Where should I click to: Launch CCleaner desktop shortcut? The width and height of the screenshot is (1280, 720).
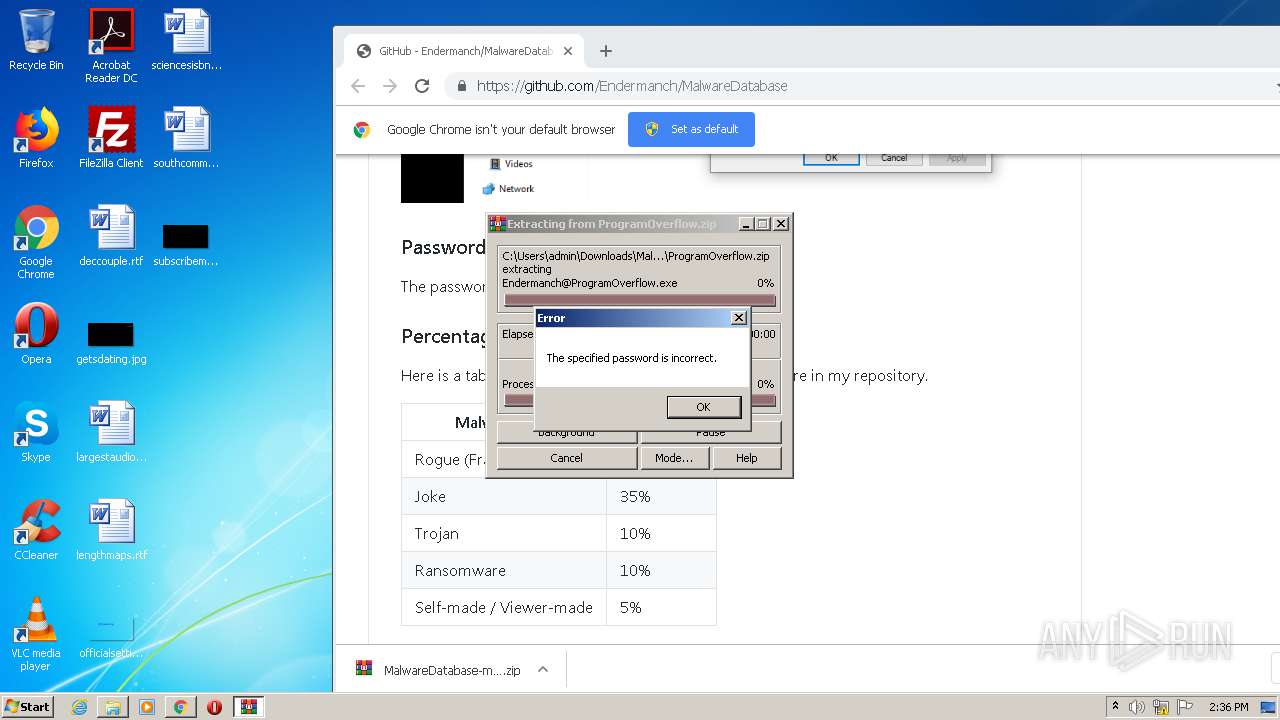click(x=36, y=530)
